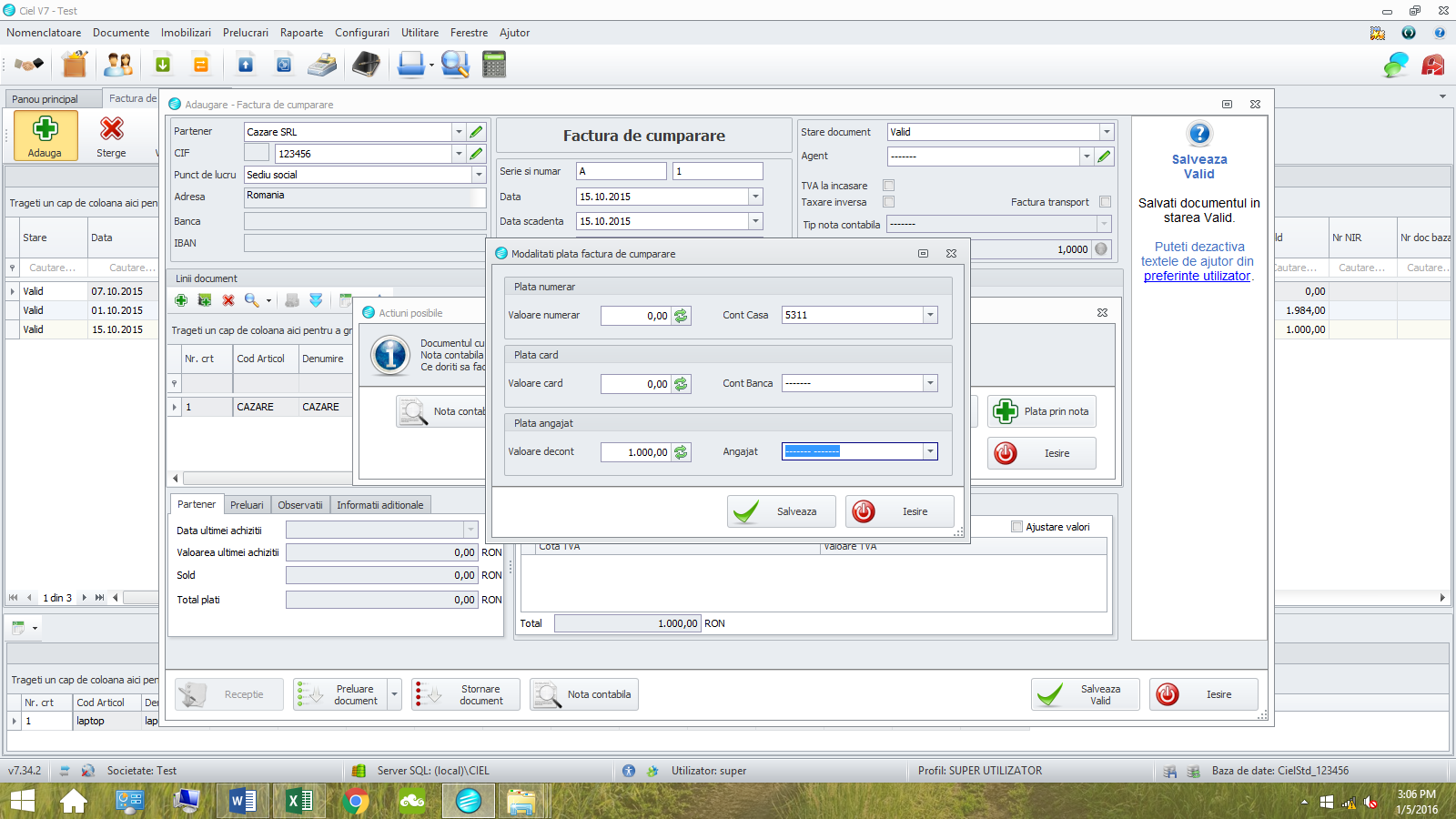Switch to the Observatii tab
The height and width of the screenshot is (819, 1456).
(x=300, y=505)
